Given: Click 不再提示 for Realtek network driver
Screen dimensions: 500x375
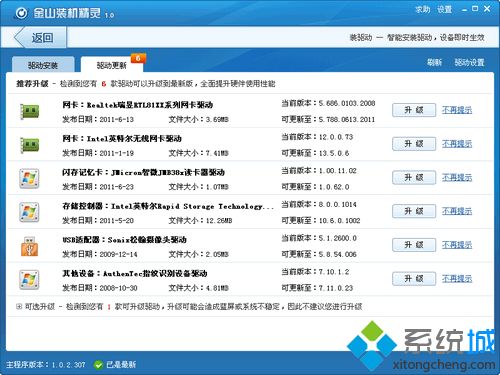Looking at the screenshot, I should click(x=457, y=110).
